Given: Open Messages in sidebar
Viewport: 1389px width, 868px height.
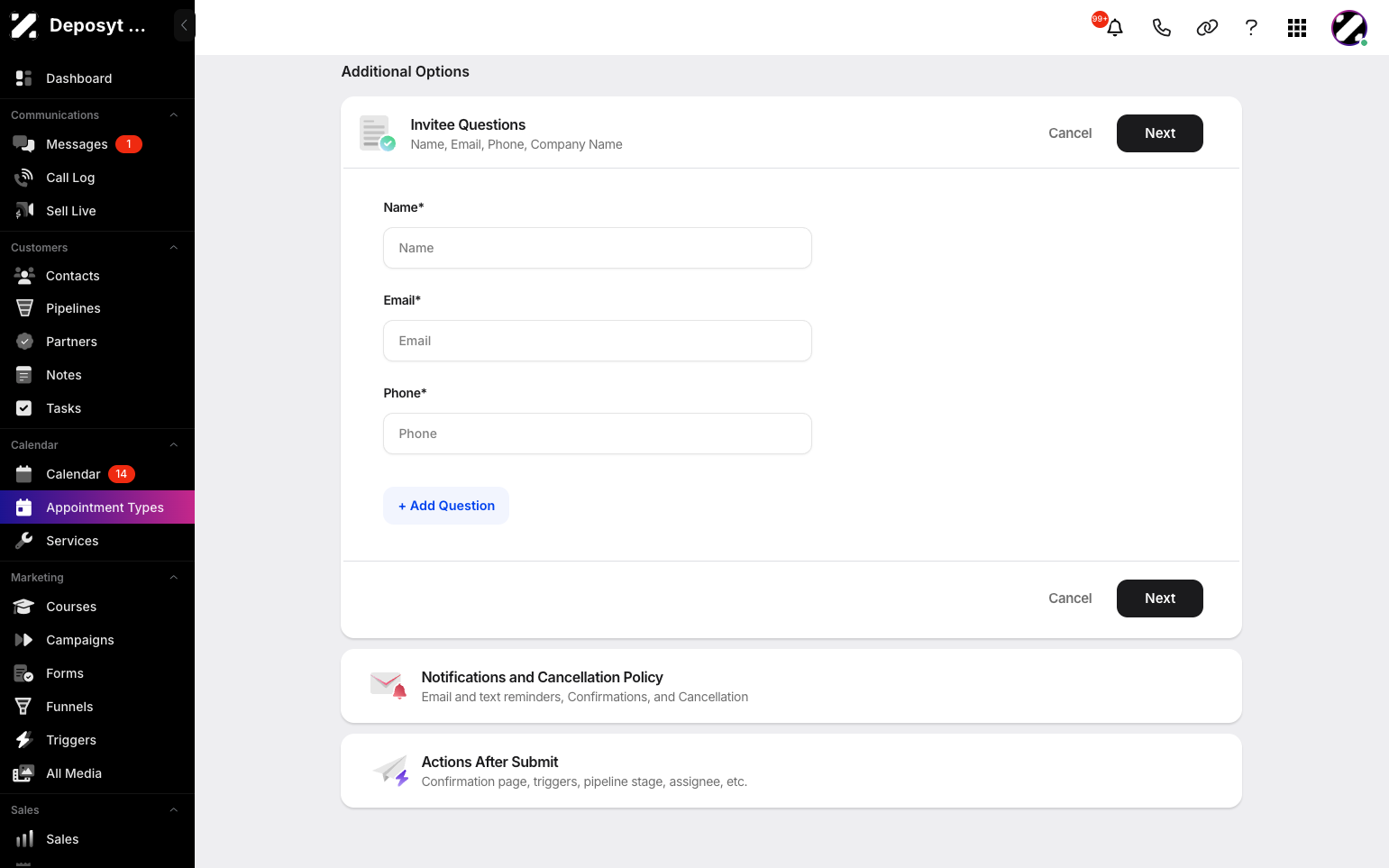Looking at the screenshot, I should [97, 144].
